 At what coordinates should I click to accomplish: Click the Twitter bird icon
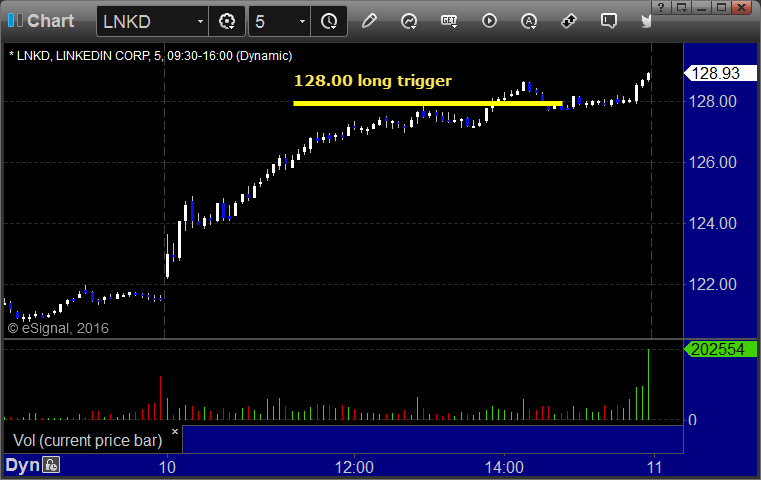[x=647, y=21]
